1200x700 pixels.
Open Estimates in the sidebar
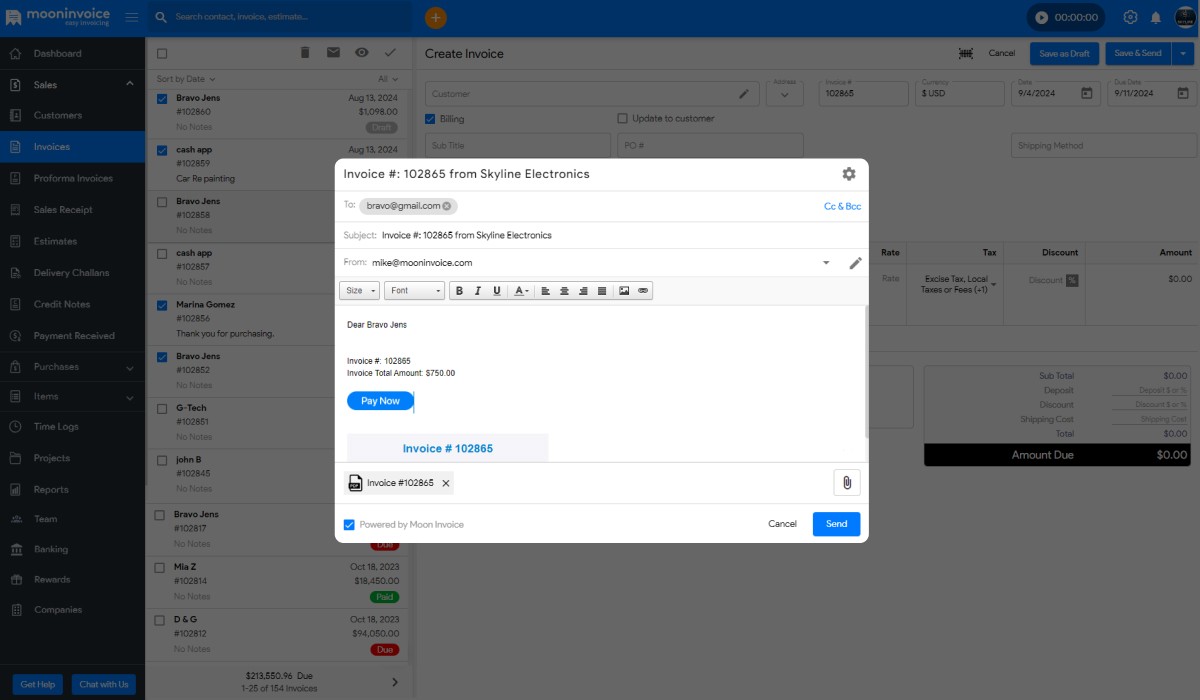72,241
